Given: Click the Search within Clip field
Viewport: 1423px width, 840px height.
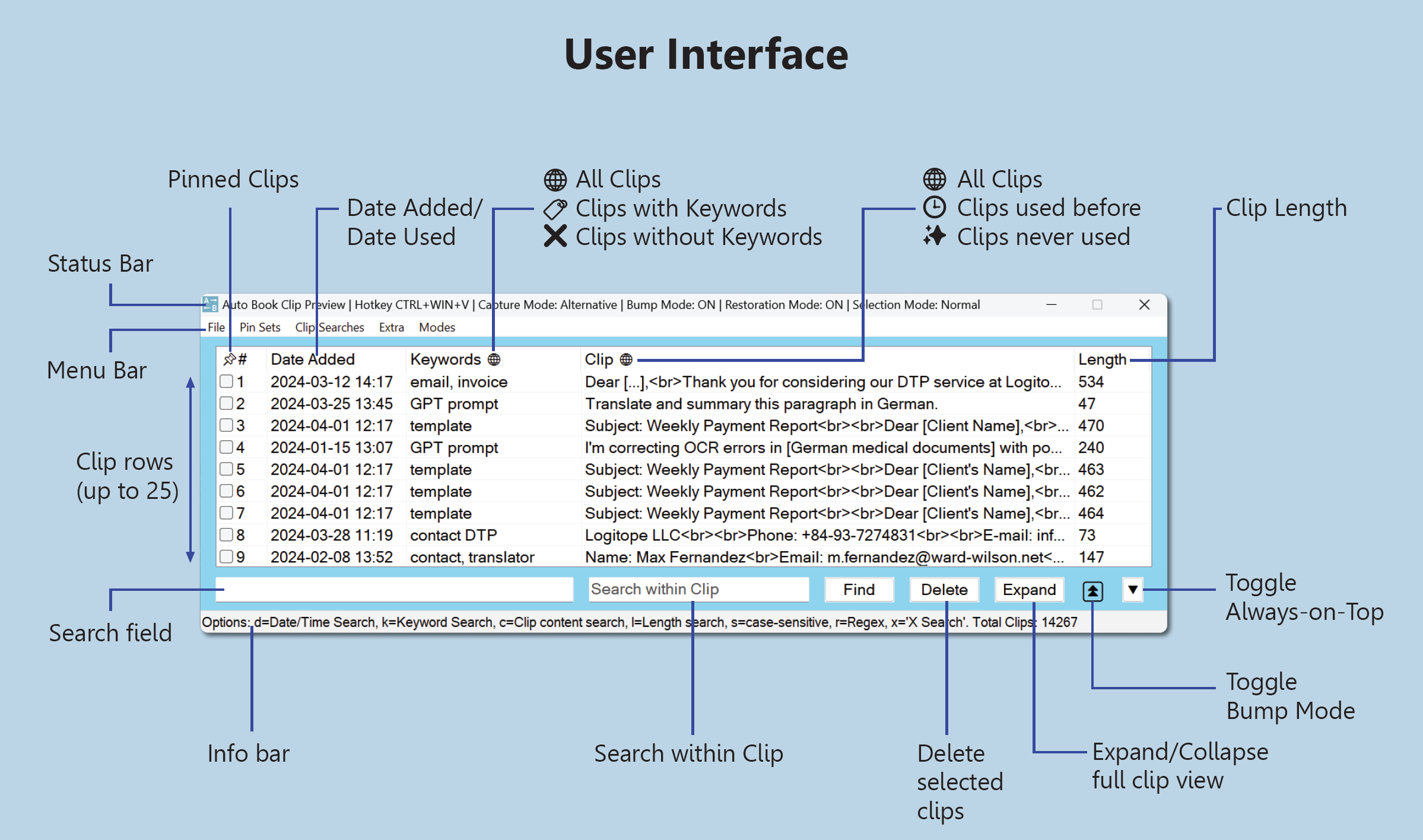Looking at the screenshot, I should pyautogui.click(x=698, y=590).
